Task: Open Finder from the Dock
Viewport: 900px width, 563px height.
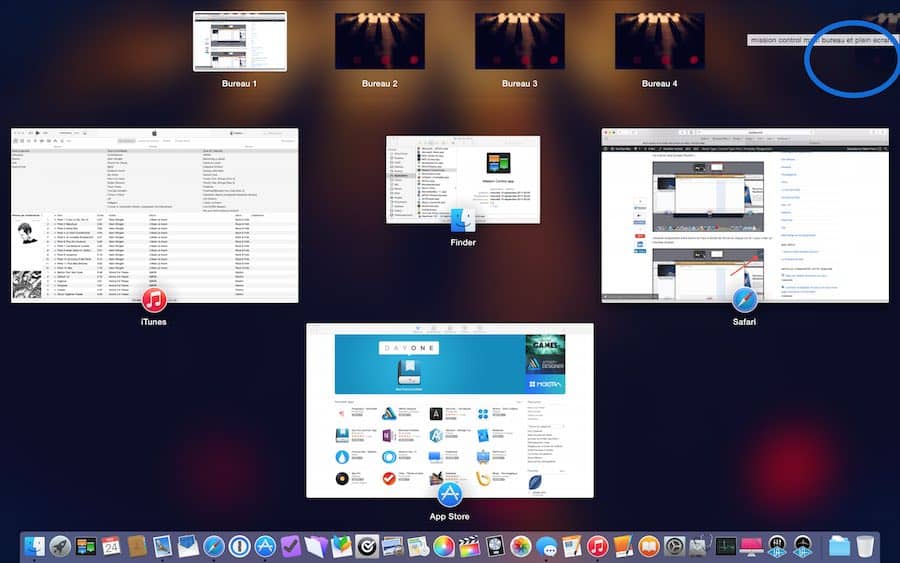Action: (x=34, y=546)
